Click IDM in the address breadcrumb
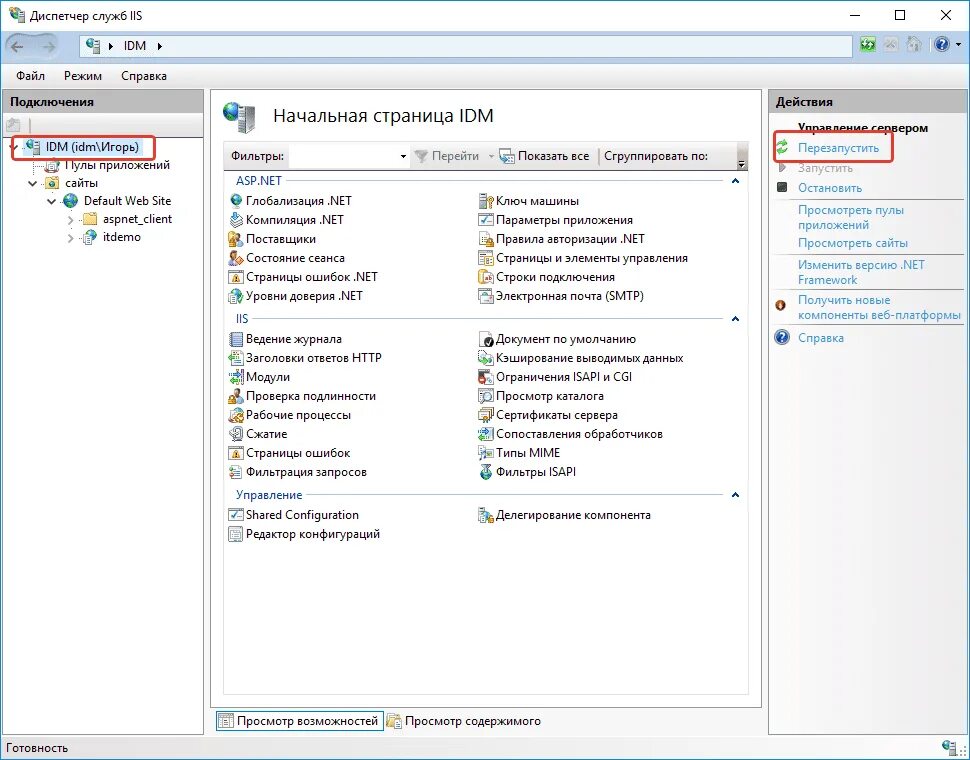Screen dimensions: 970x760 [135, 46]
